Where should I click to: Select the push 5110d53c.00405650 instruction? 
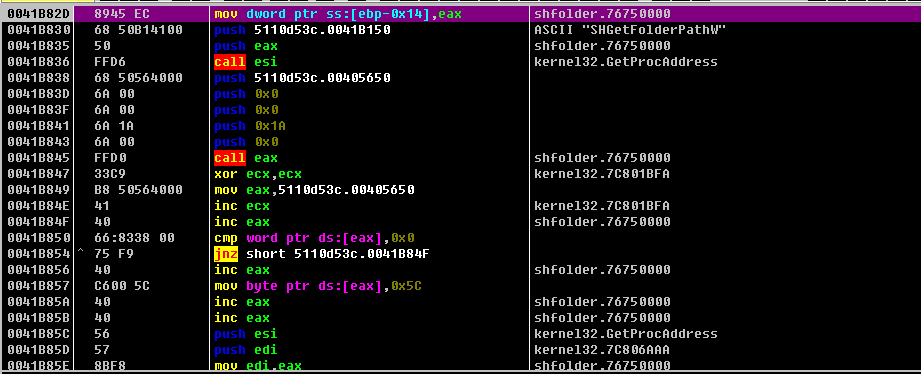click(302, 78)
